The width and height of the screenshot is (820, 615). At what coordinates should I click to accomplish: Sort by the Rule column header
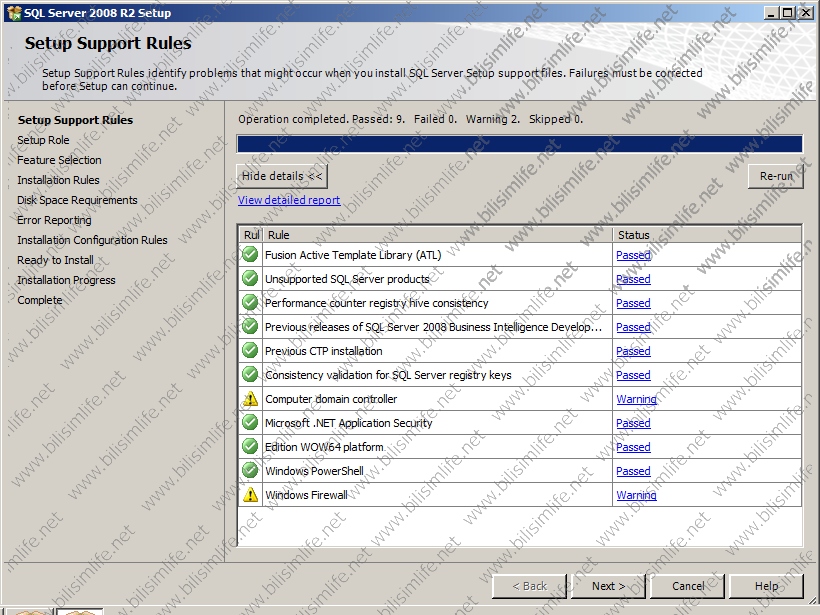[437, 235]
